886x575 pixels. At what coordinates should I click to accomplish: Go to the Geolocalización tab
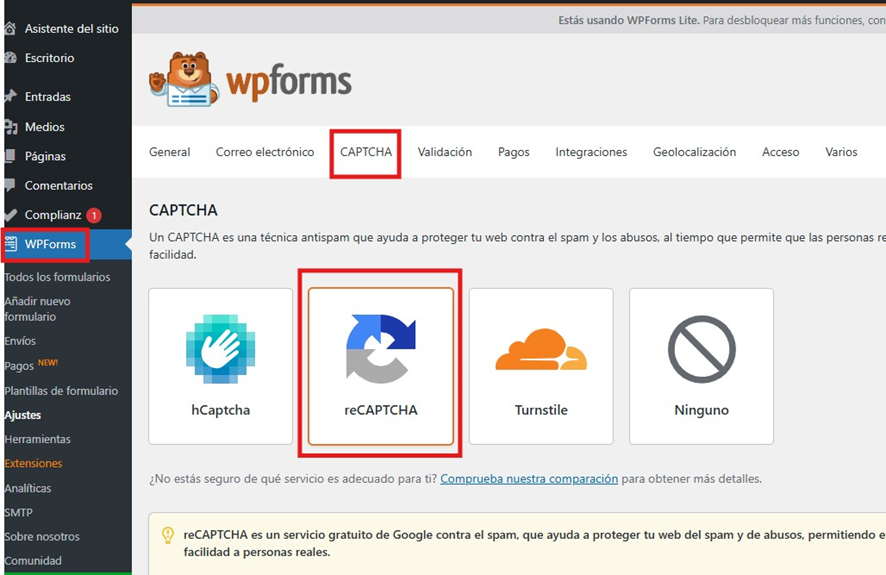[x=694, y=152]
